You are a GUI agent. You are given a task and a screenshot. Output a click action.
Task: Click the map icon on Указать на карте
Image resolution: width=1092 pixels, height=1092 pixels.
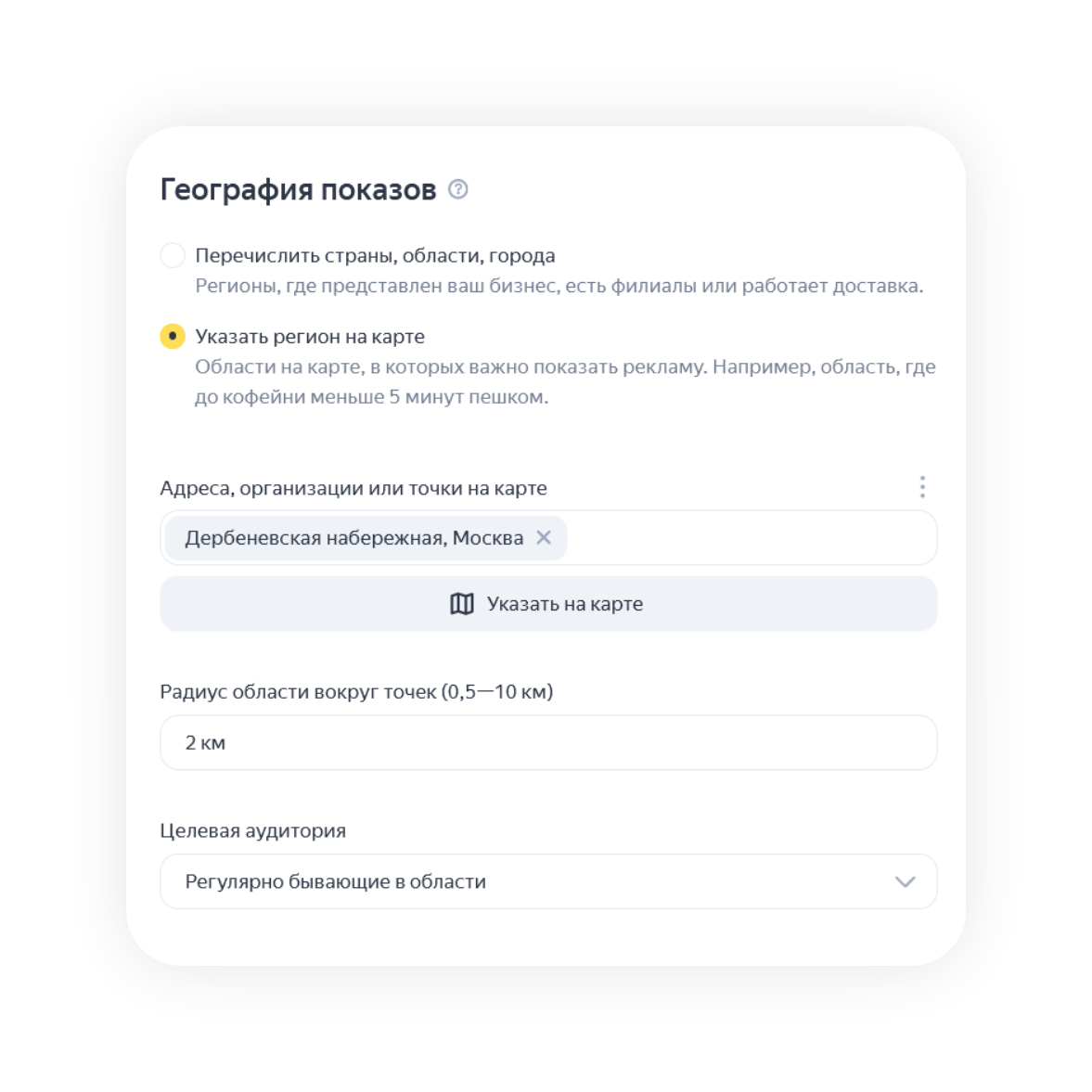pos(462,604)
